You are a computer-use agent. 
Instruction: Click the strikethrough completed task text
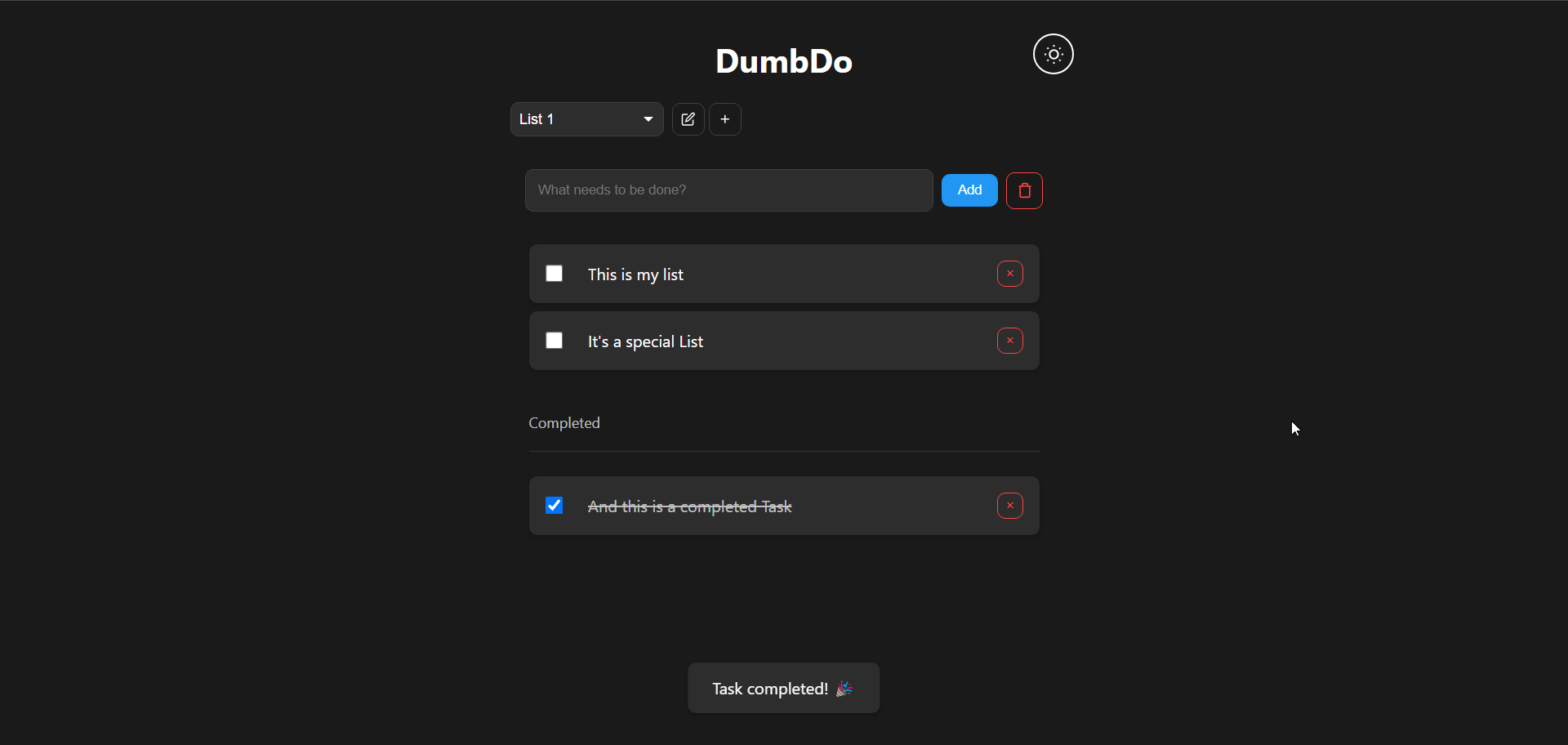coord(688,506)
